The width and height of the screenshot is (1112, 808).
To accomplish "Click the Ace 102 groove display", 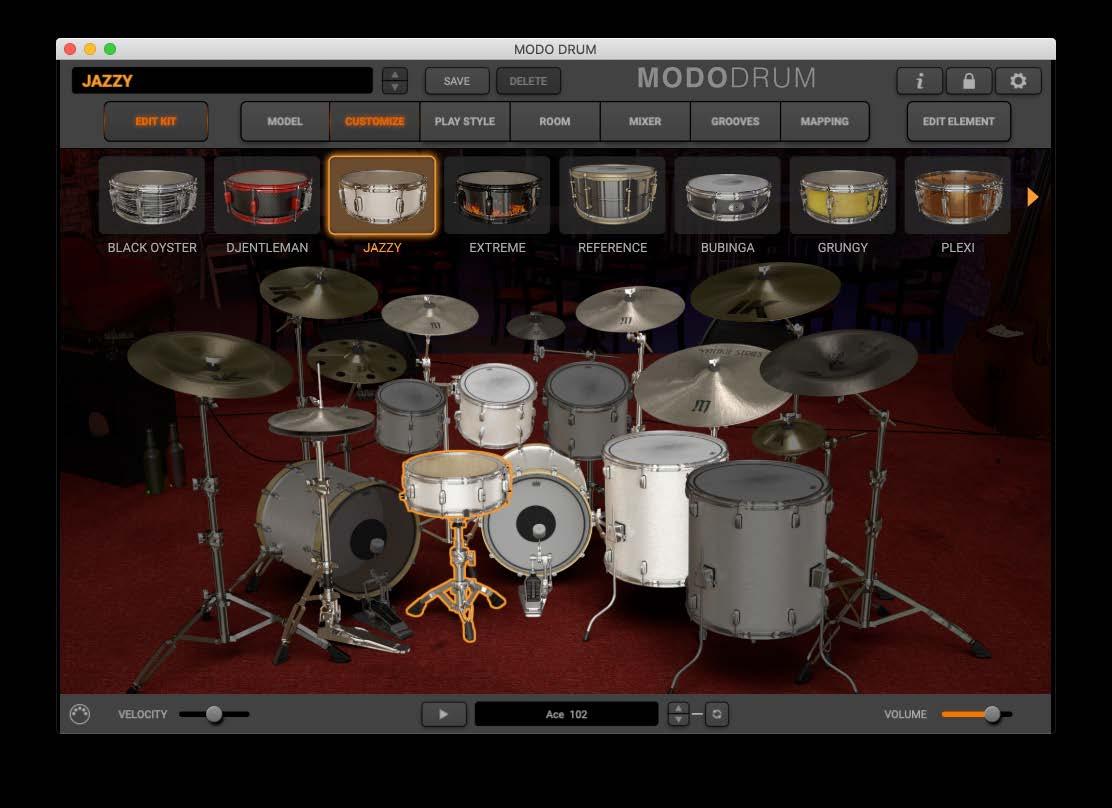I will (566, 714).
